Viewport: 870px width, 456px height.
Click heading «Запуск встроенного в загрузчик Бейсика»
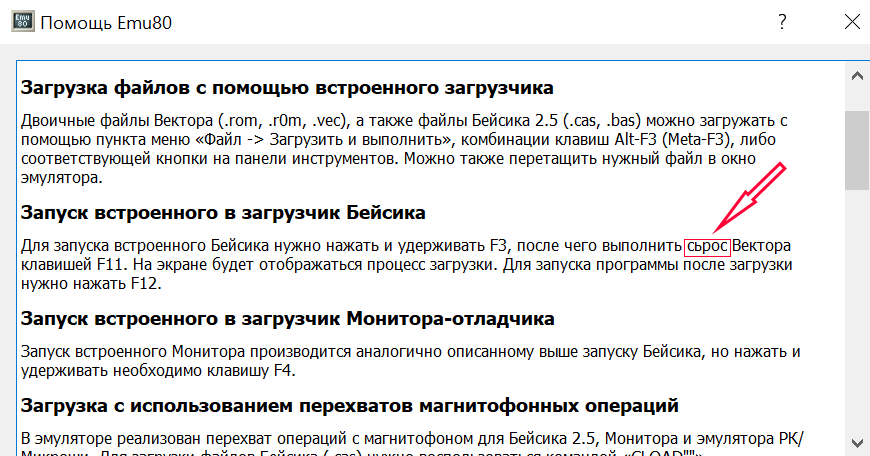pos(223,212)
